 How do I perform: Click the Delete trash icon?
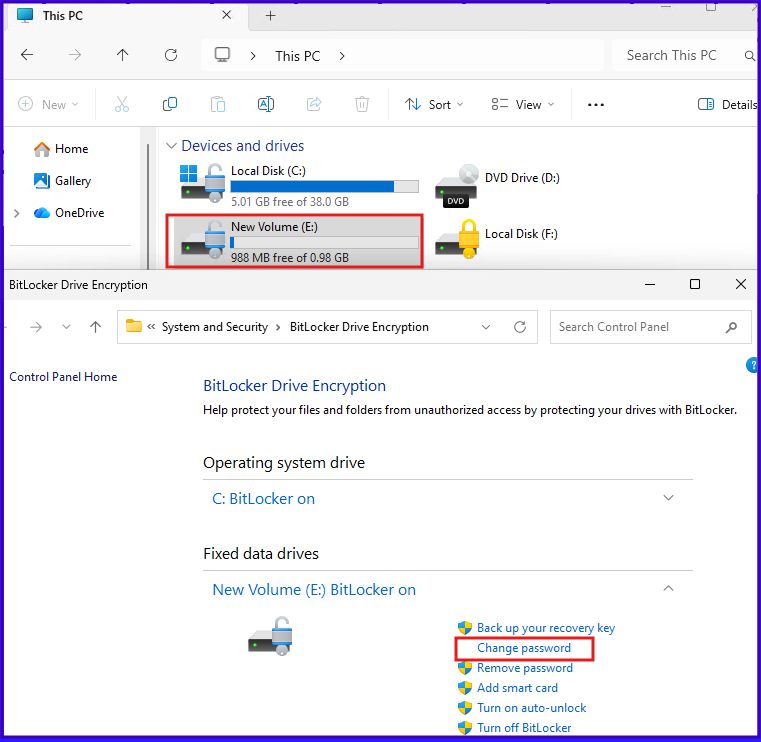362,104
